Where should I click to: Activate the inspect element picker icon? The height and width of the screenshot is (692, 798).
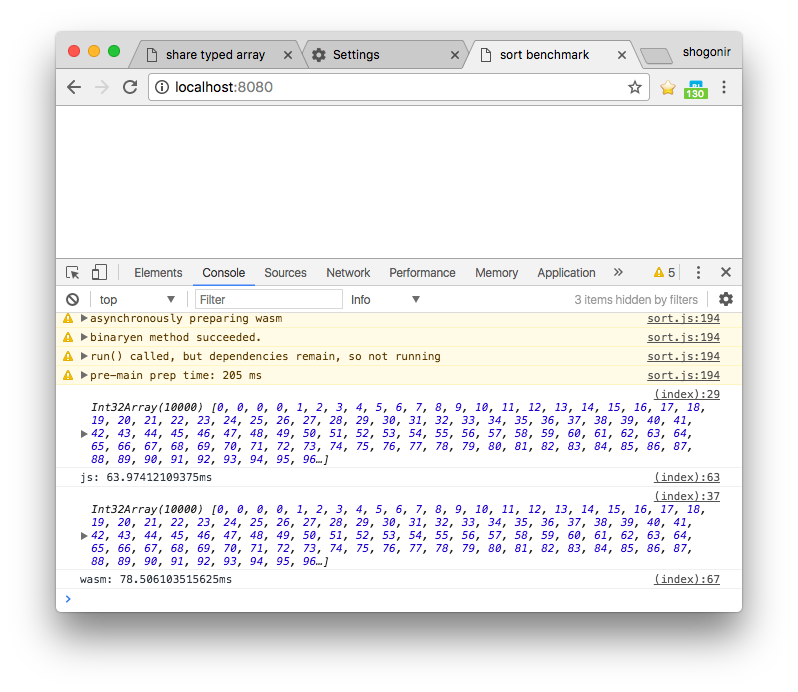[x=73, y=273]
